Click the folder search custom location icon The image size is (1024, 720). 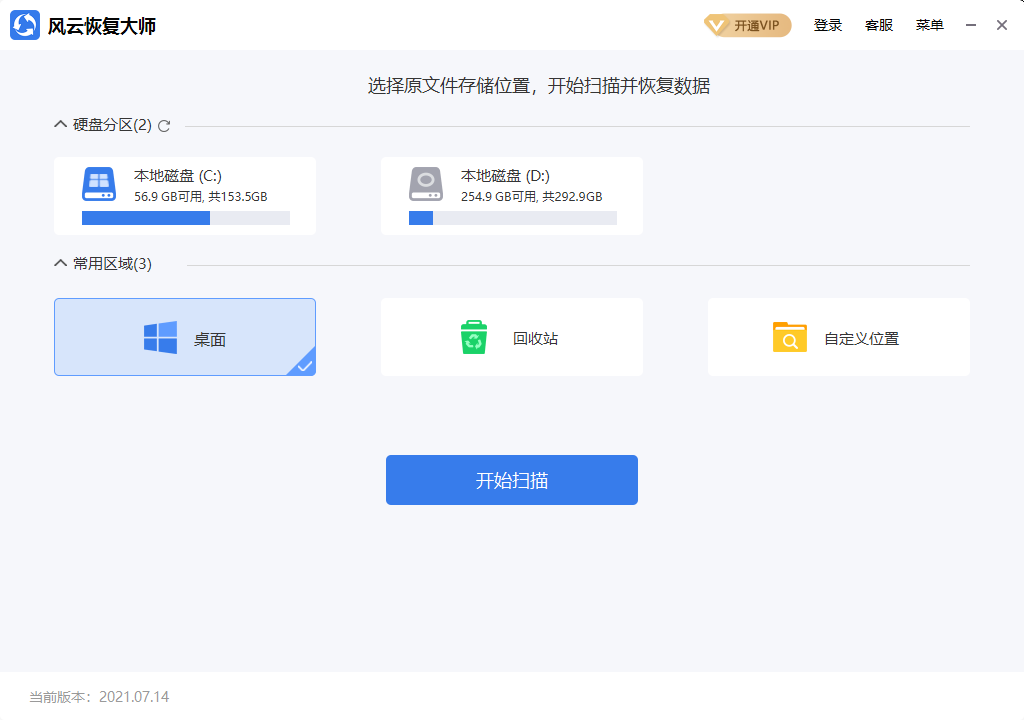[790, 337]
